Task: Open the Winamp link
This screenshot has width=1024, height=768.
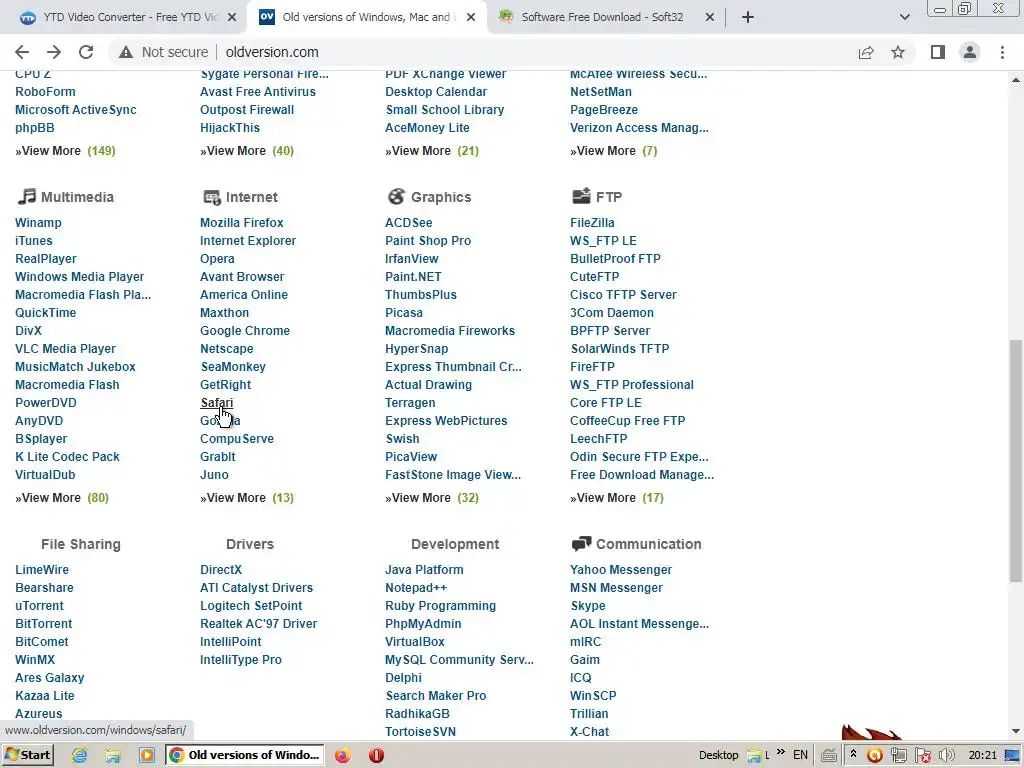Action: (x=38, y=223)
